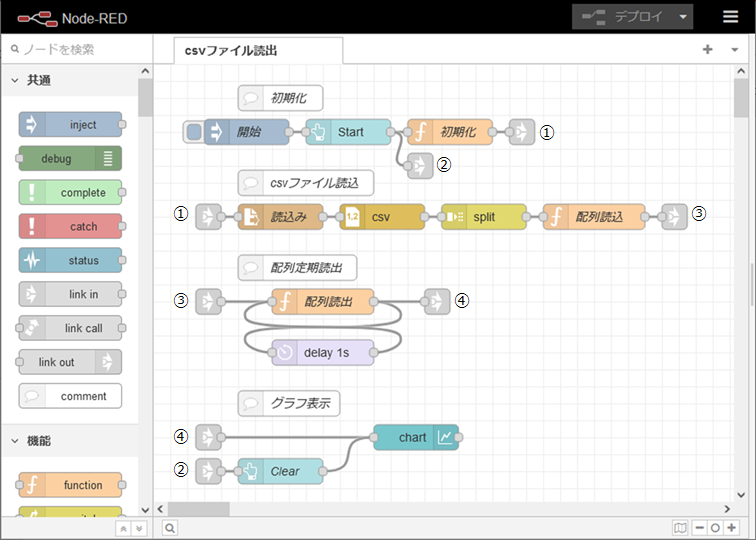Screen dimensions: 756x540
Task: Select the Clear button node
Action: click(x=284, y=471)
